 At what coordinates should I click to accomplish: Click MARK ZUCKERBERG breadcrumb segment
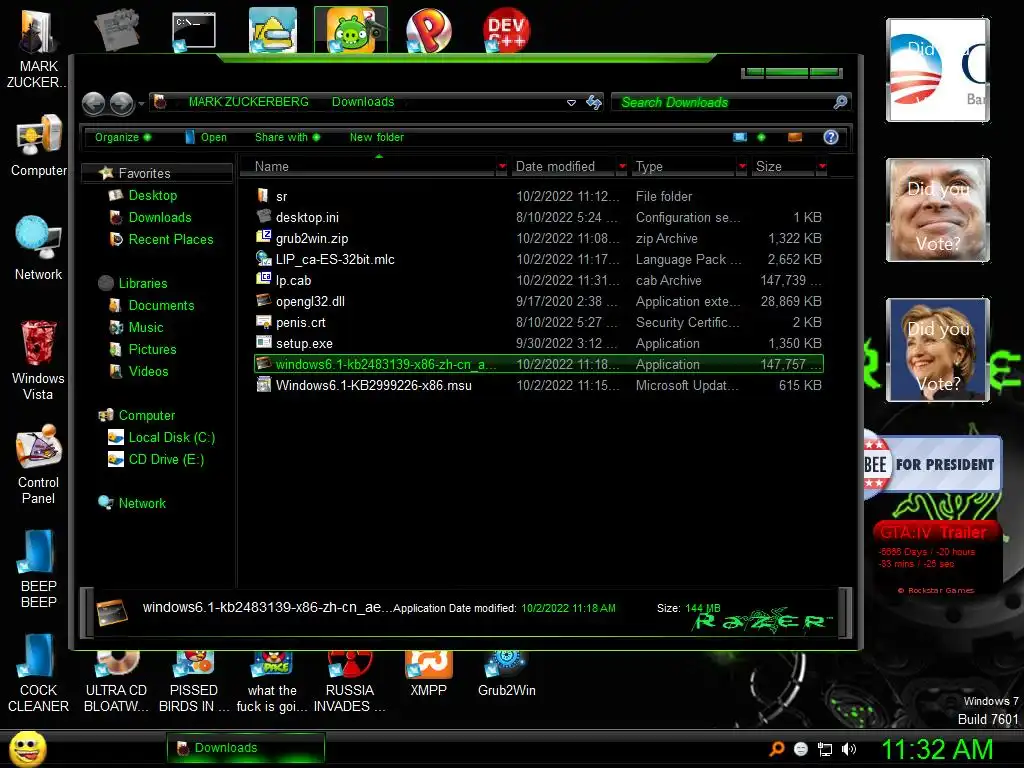click(249, 102)
